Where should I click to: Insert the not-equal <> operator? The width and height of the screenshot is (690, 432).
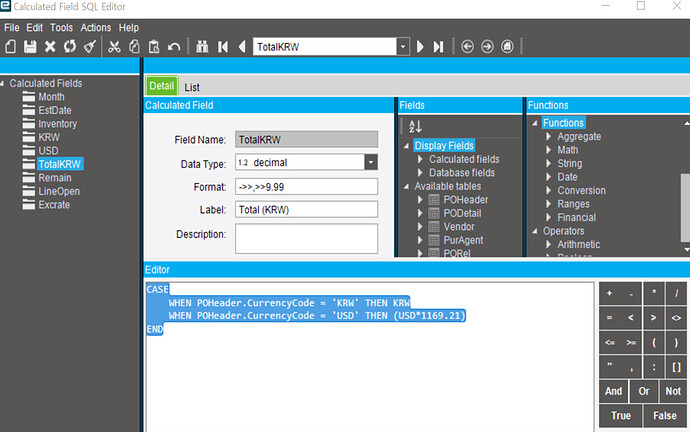click(676, 318)
